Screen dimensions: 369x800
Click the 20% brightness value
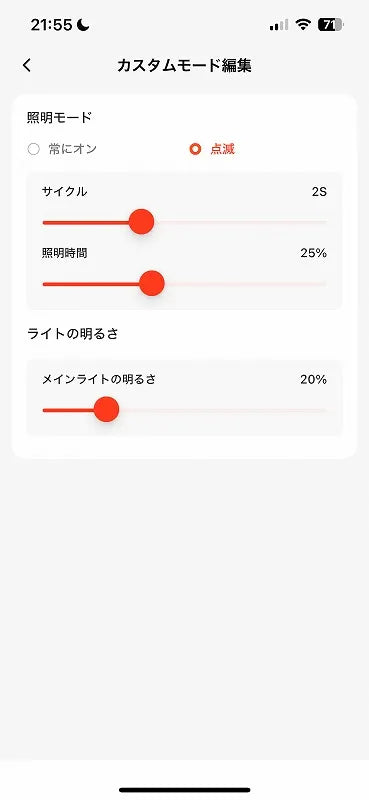313,380
